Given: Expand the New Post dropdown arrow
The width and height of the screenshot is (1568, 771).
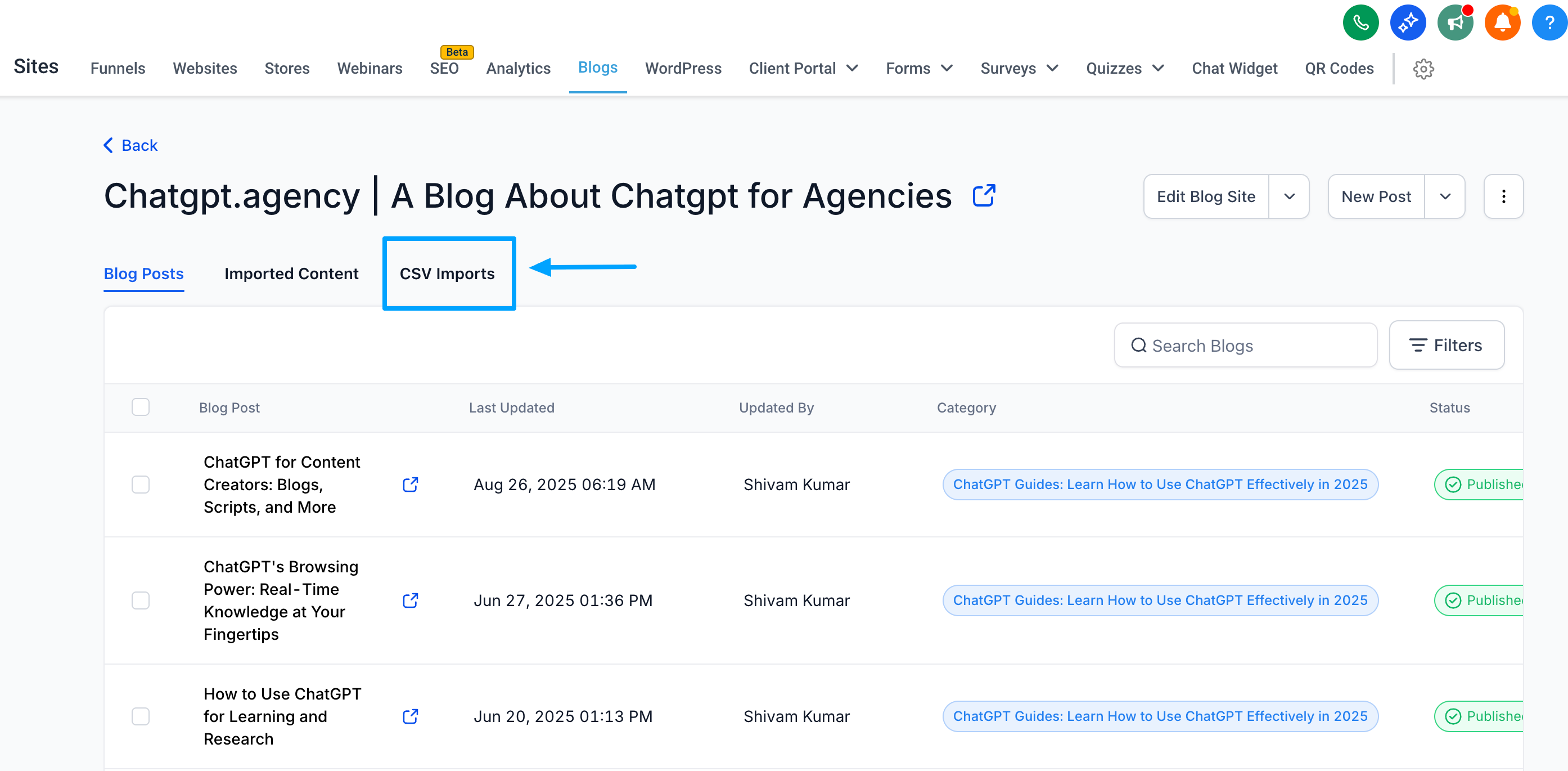Looking at the screenshot, I should pos(1445,196).
